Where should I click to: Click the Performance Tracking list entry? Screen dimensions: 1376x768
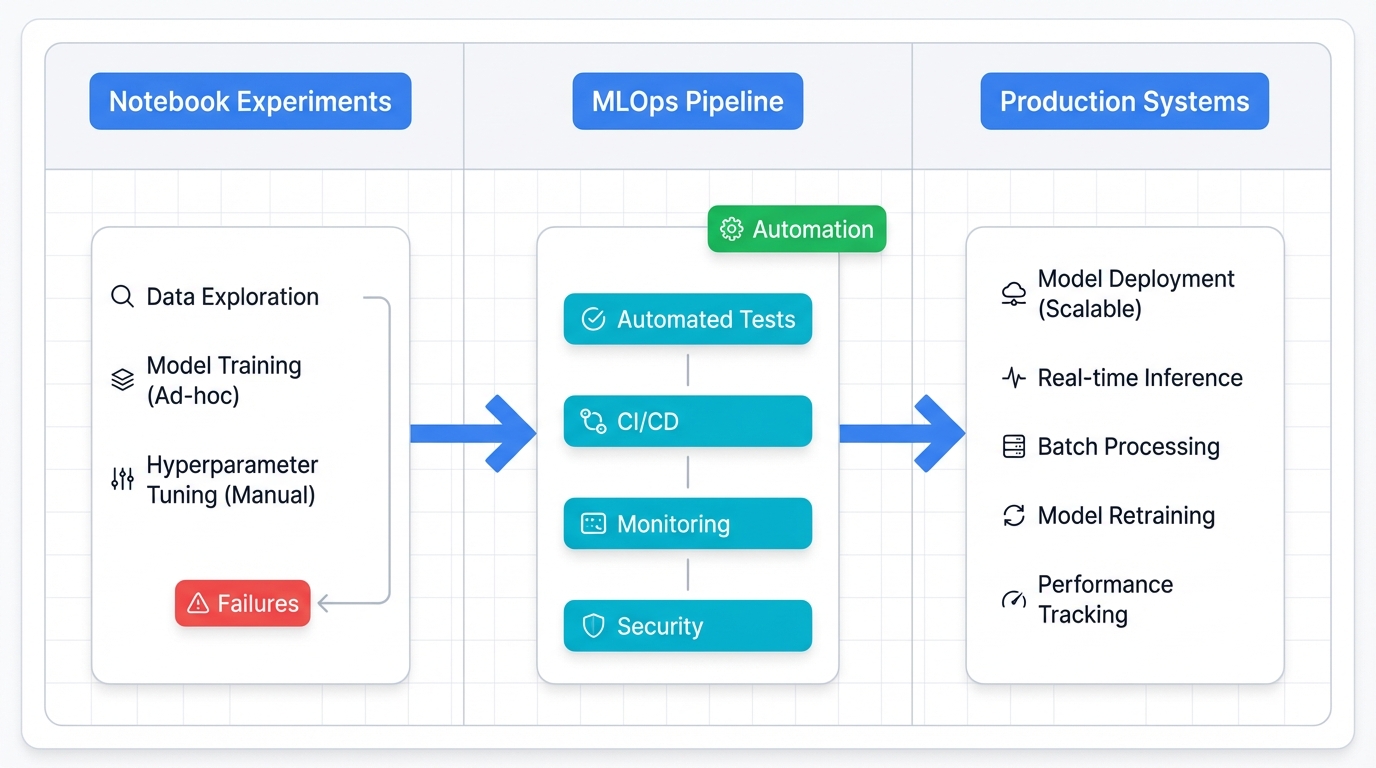pyautogui.click(x=1105, y=599)
